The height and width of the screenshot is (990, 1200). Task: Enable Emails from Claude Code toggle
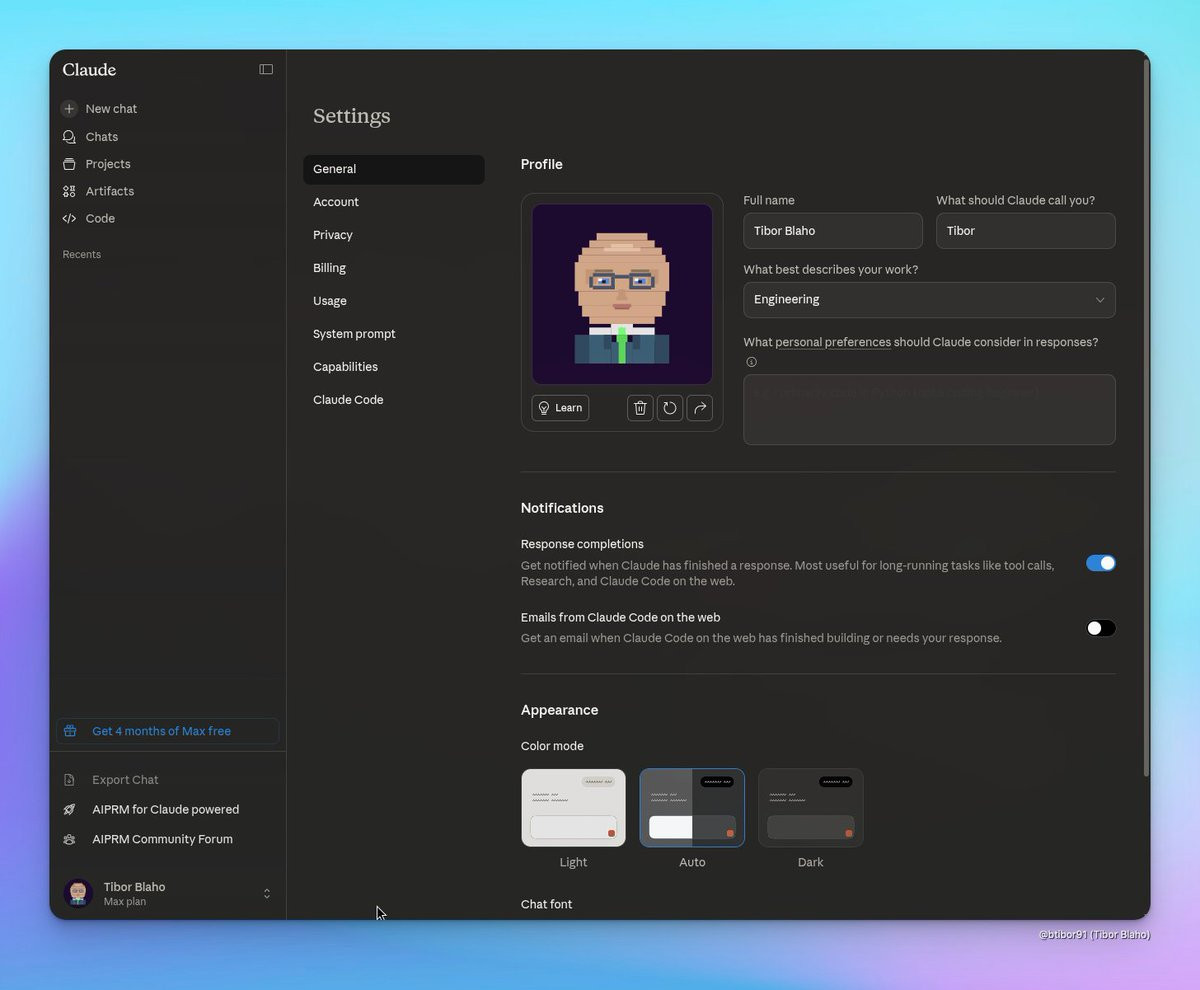(x=1101, y=628)
